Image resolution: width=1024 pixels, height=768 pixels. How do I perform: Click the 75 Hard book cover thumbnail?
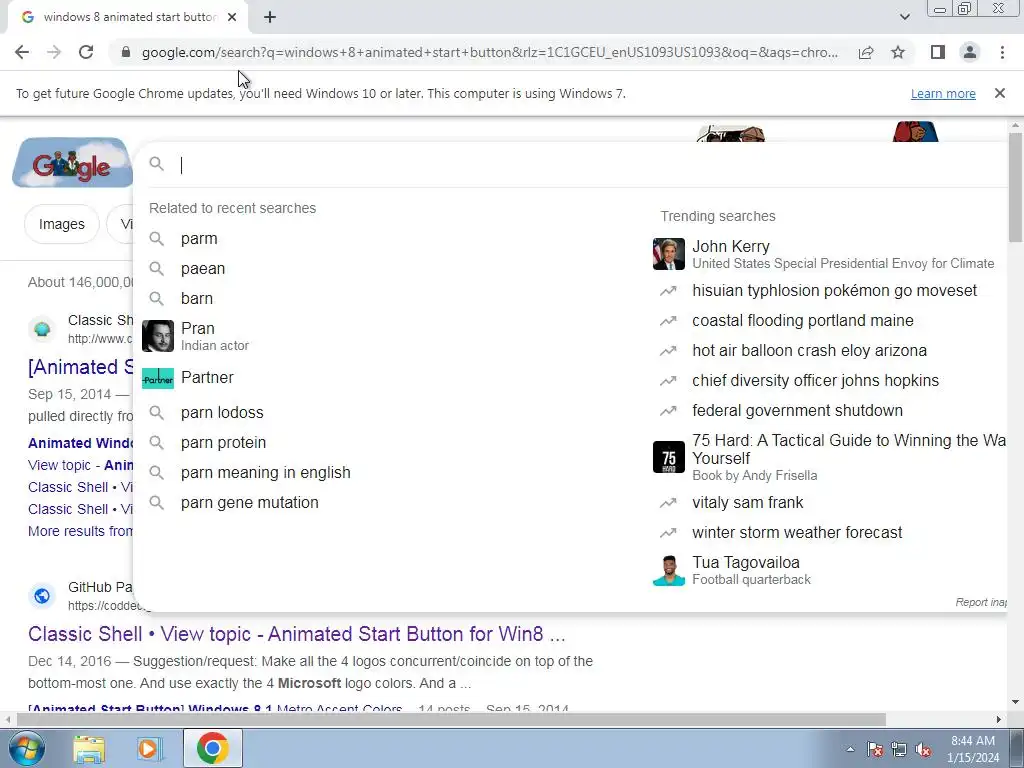click(669, 457)
